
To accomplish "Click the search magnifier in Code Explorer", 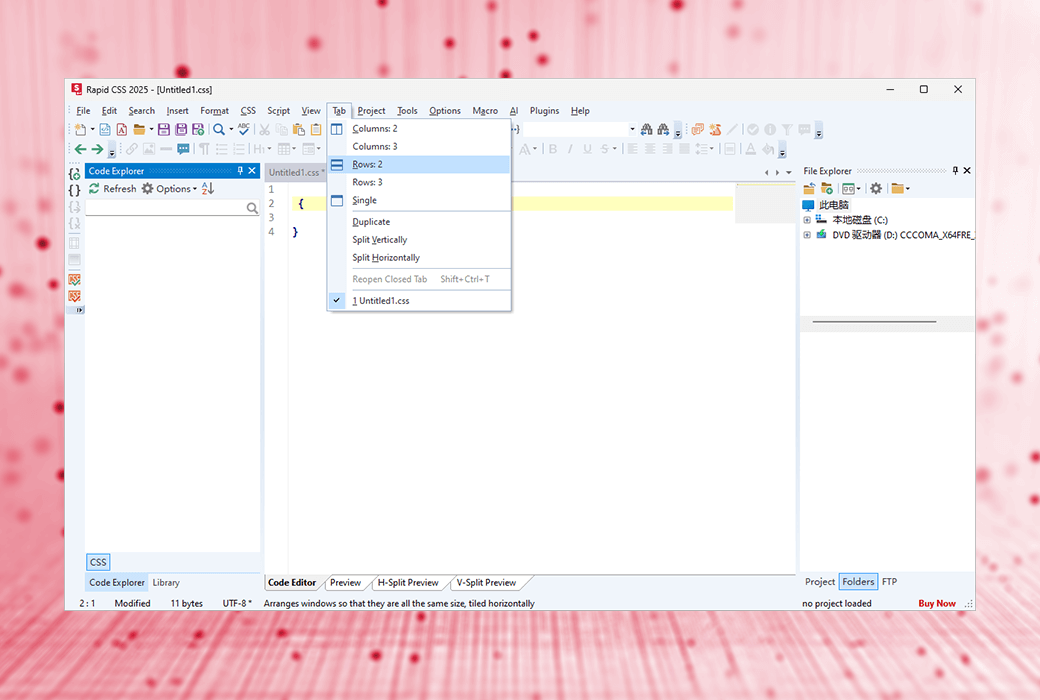I will tap(252, 208).
